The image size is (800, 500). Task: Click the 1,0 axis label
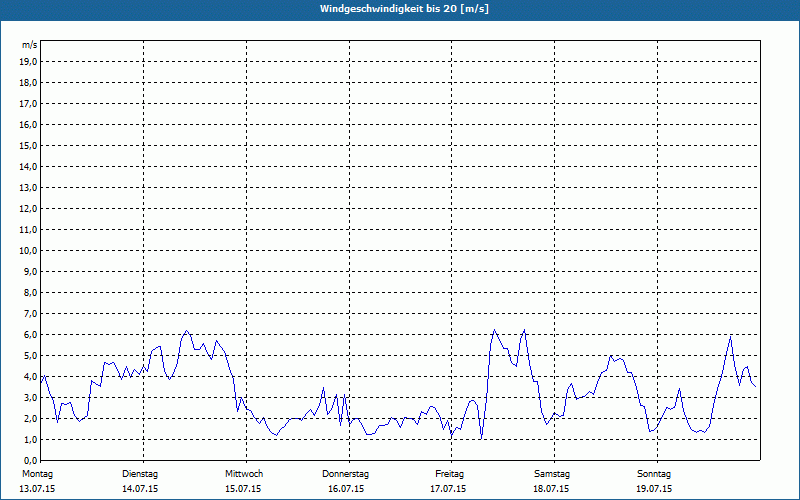(x=31, y=440)
